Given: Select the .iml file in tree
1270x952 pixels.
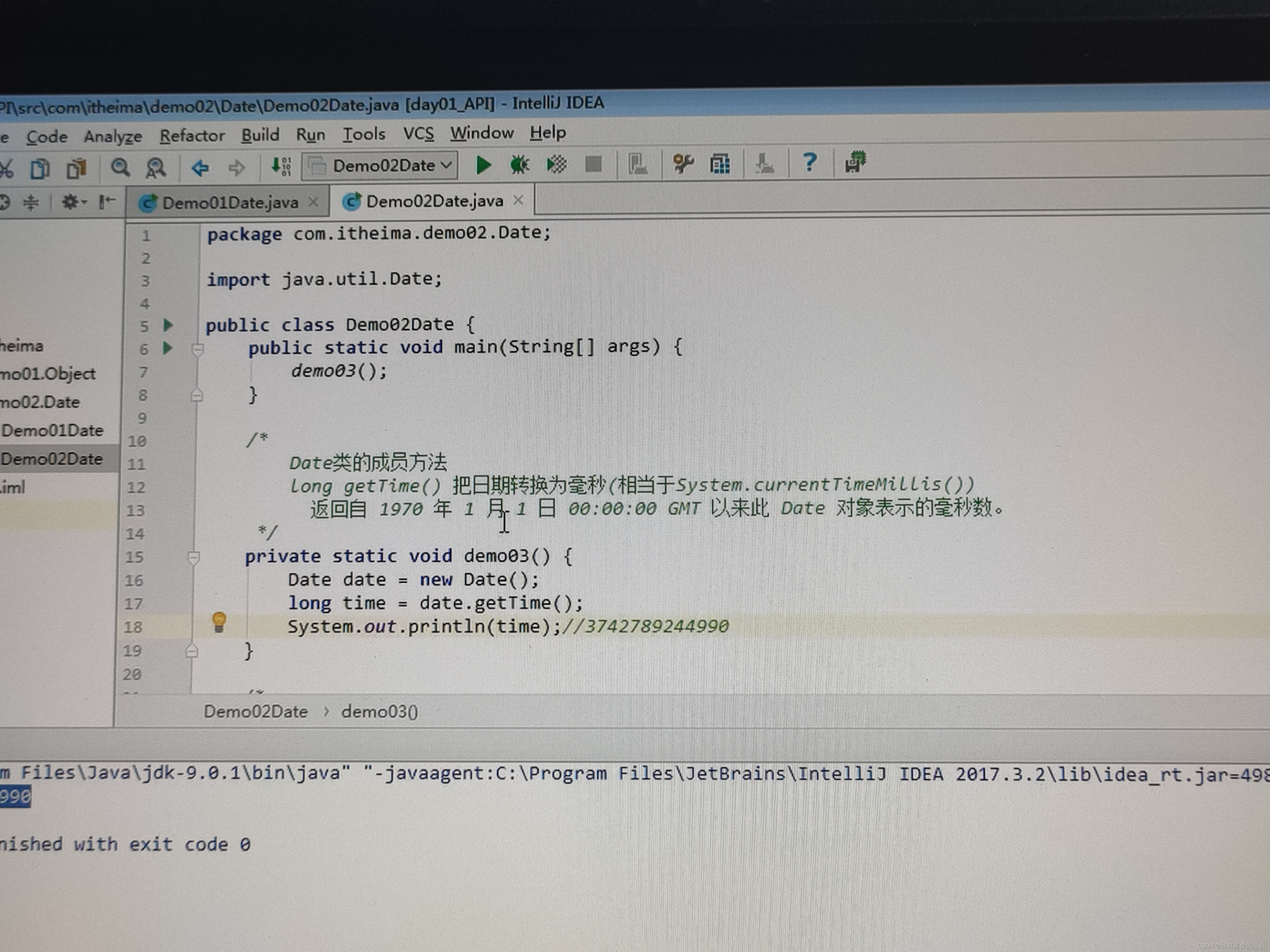Looking at the screenshot, I should click(13, 487).
